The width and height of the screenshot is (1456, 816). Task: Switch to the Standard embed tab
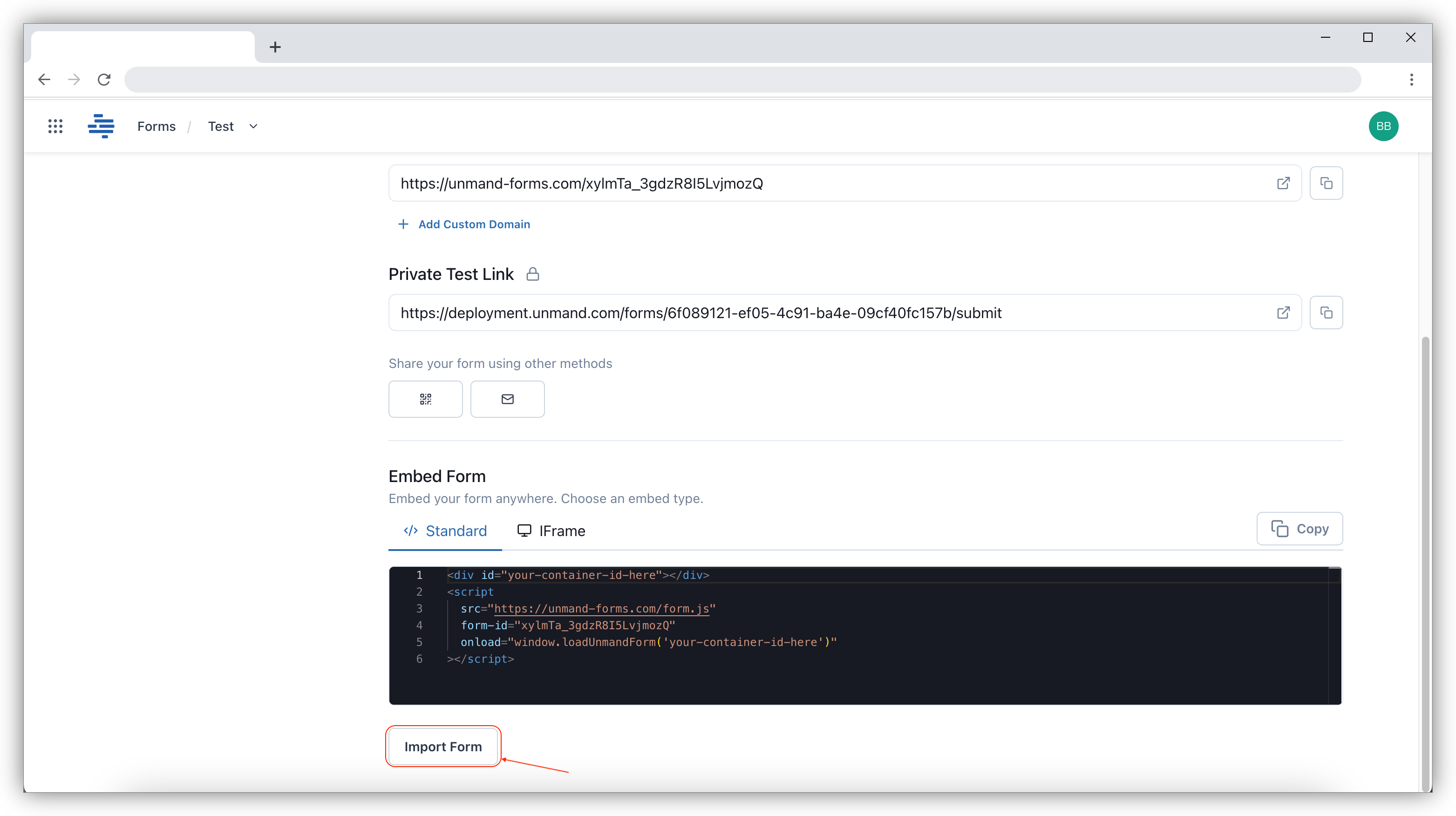click(445, 530)
